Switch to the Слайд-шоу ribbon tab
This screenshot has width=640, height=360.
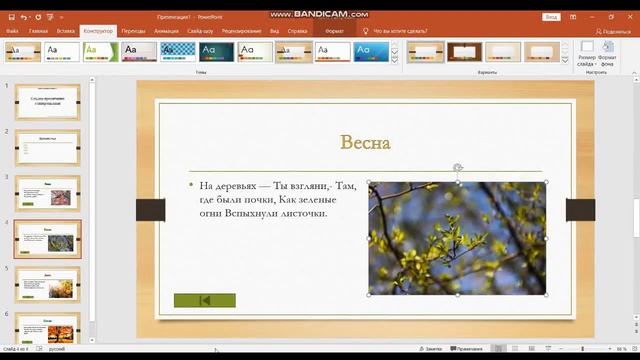200,31
